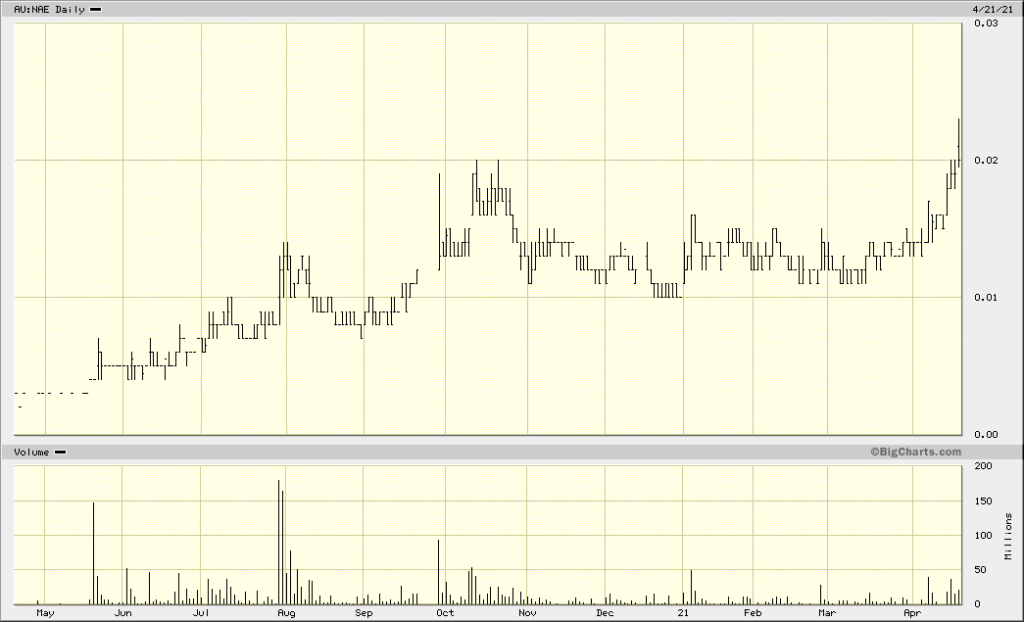
Task: Click the 0.02 price axis label
Action: (x=986, y=161)
